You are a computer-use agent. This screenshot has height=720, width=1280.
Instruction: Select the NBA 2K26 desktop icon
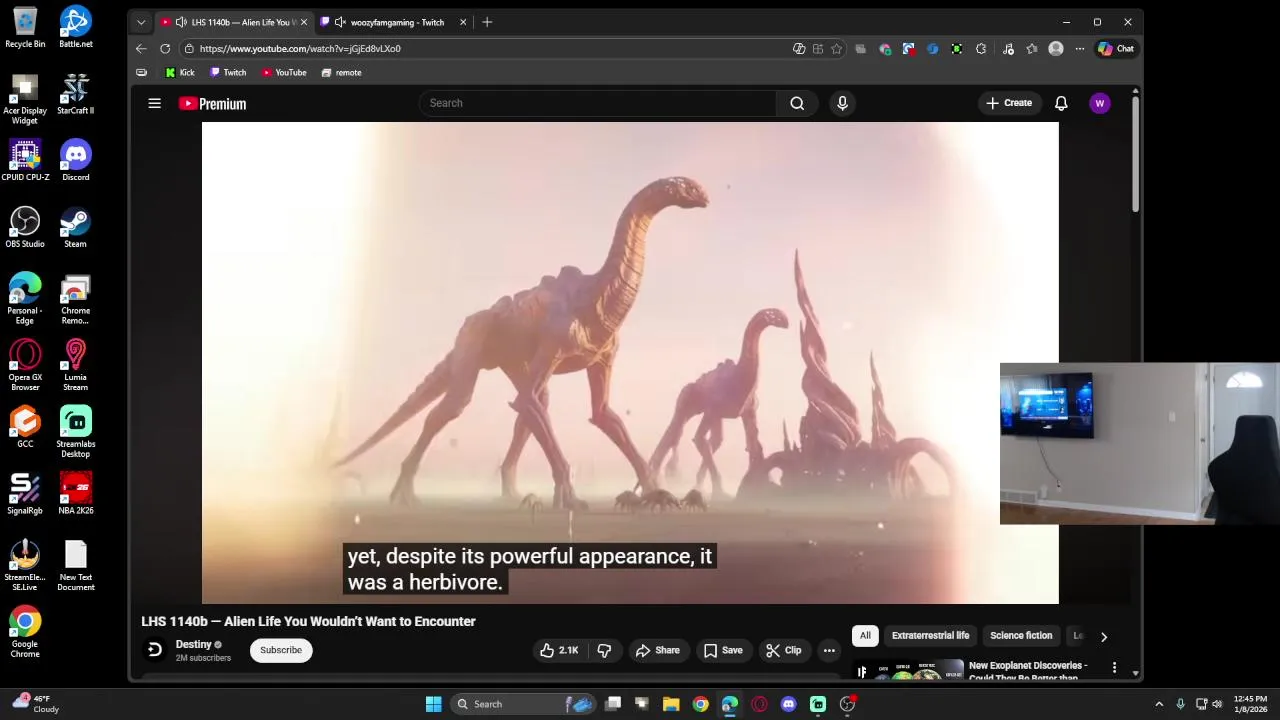click(76, 493)
